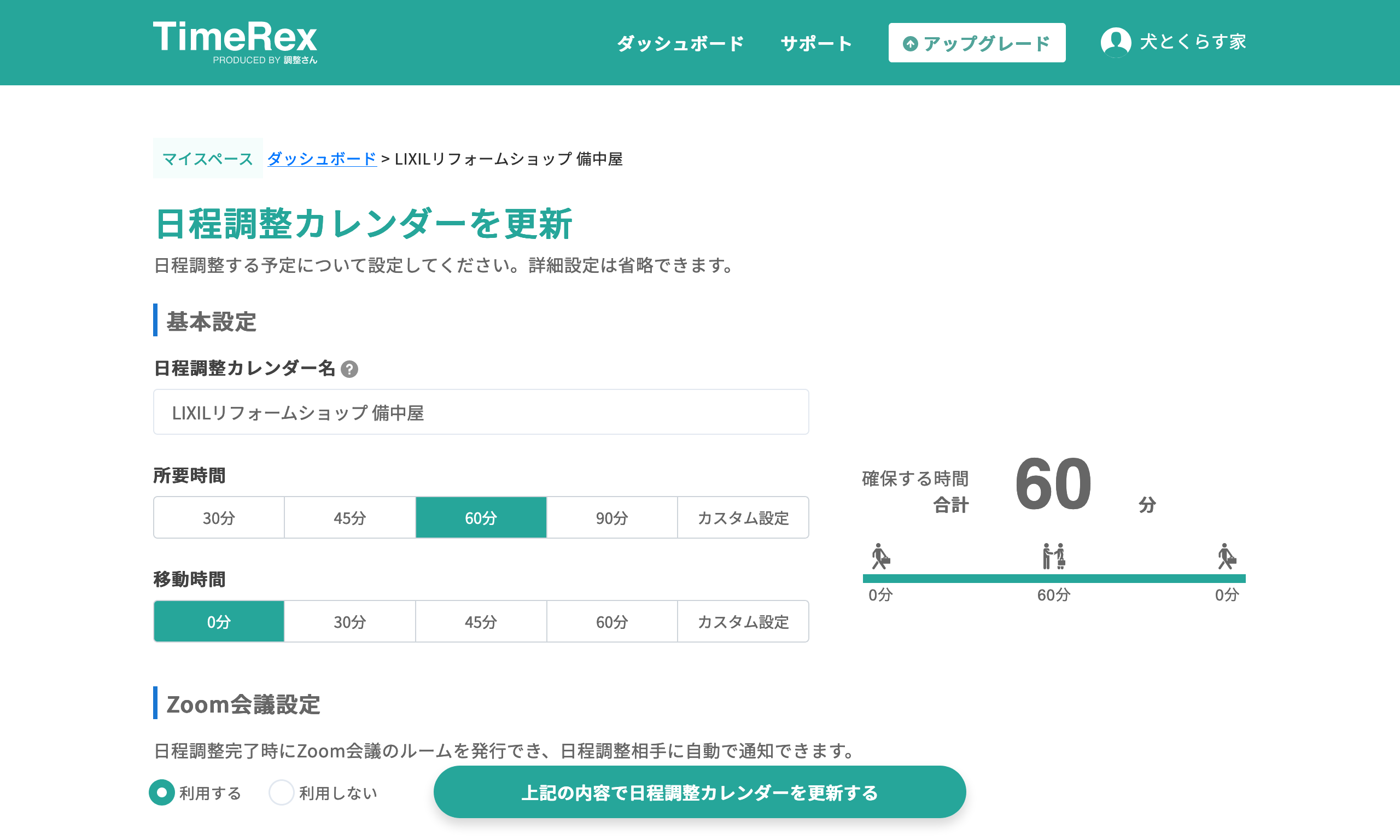This screenshot has width=1400, height=840.
Task: Follow the ダッシュボード breadcrumb link
Action: pyautogui.click(x=322, y=159)
